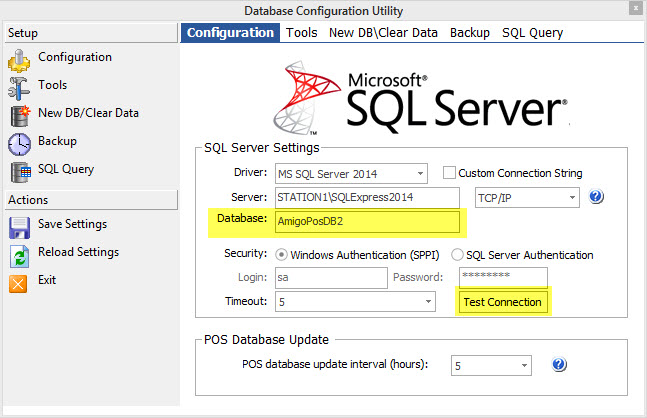Expand the TCP/IP protocol dropdown
The height and width of the screenshot is (418, 647).
527,198
